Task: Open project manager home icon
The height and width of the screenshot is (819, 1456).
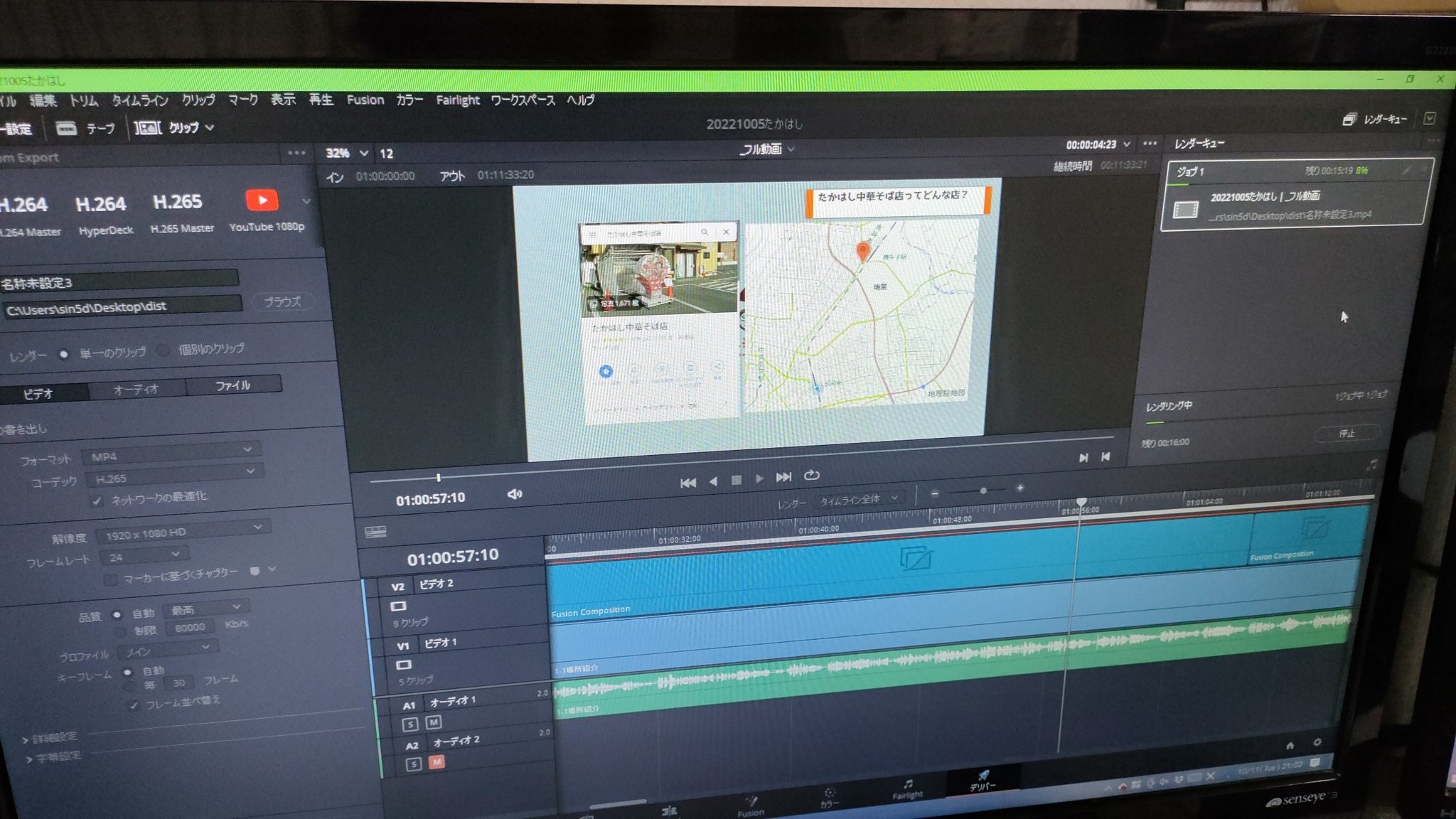Action: coord(1290,745)
